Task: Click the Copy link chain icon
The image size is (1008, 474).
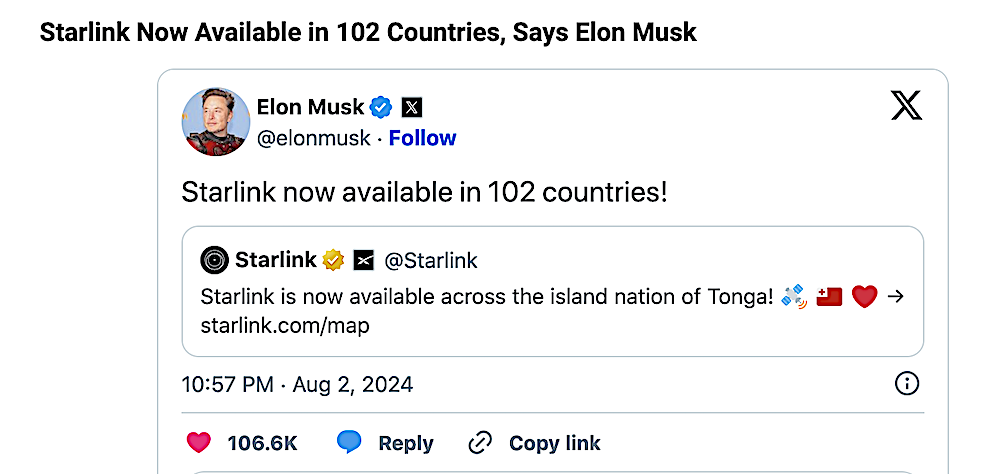Action: click(481, 443)
